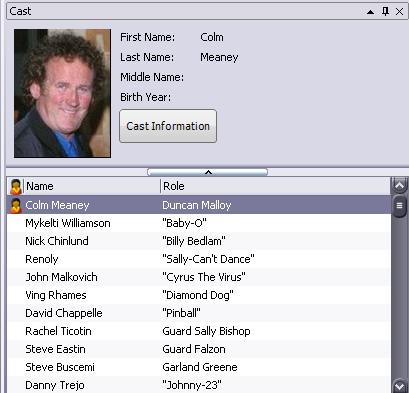This screenshot has height=393, width=409.
Task: Select the Steve Buscemi row
Action: [x=199, y=367]
